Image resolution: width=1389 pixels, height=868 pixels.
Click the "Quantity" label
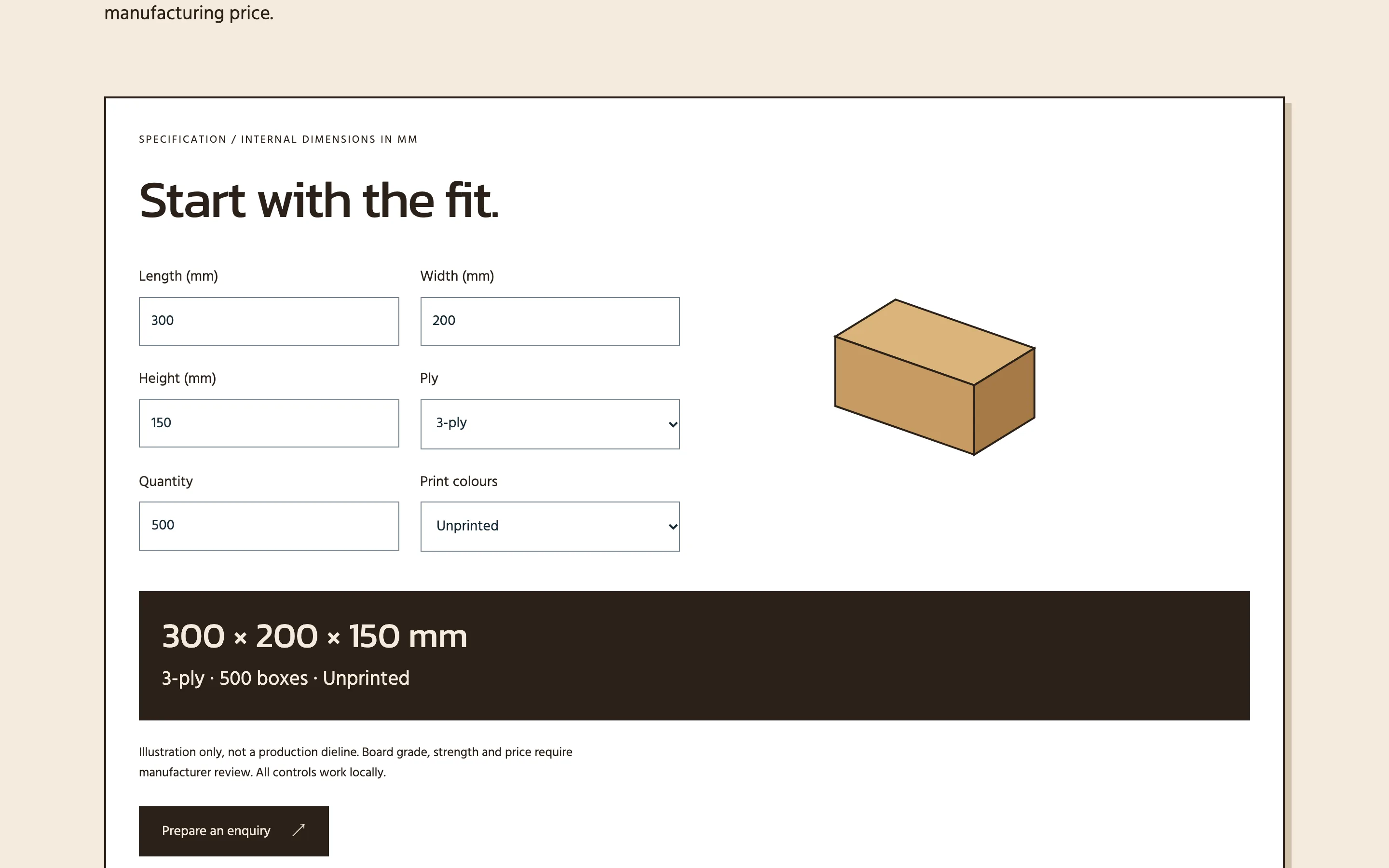tap(166, 481)
